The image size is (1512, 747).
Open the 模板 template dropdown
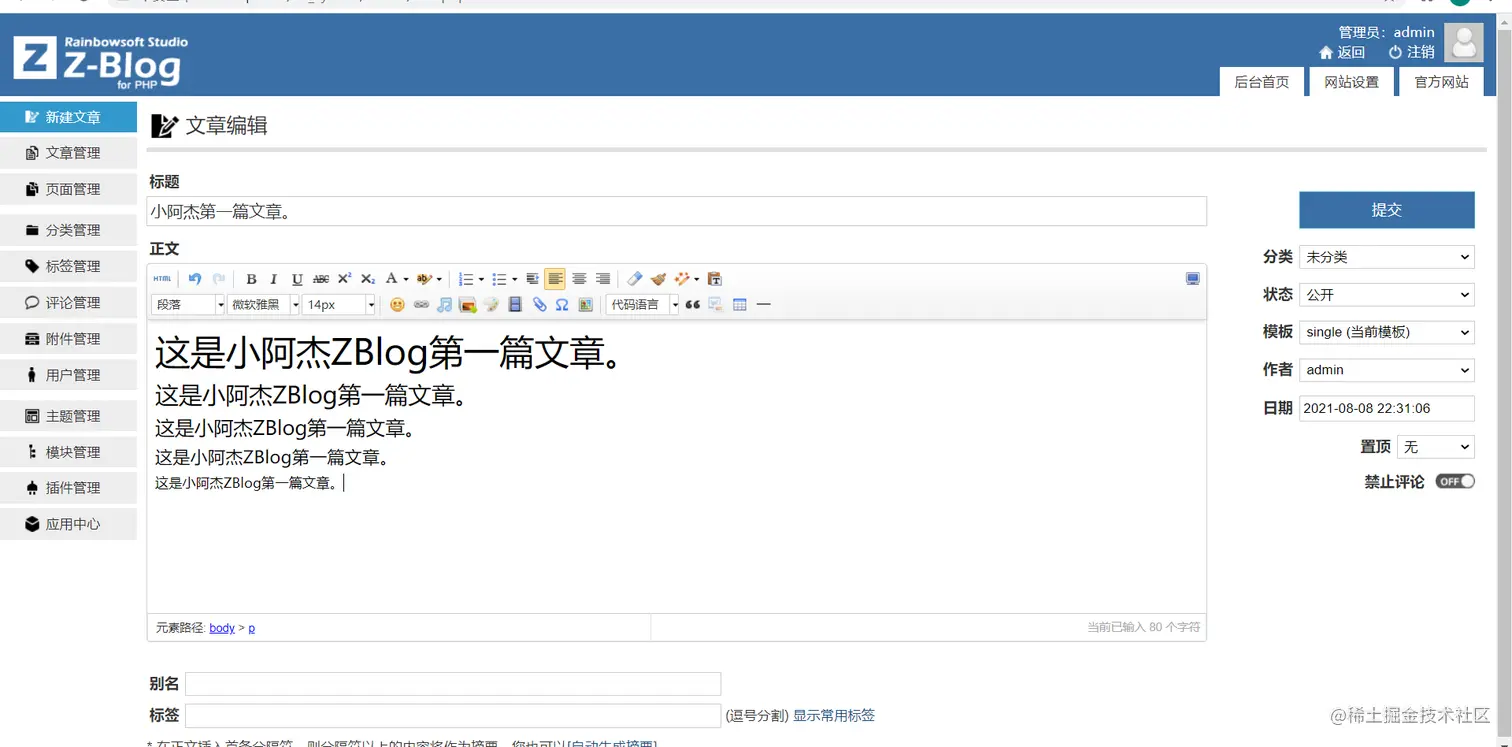pyautogui.click(x=1386, y=332)
